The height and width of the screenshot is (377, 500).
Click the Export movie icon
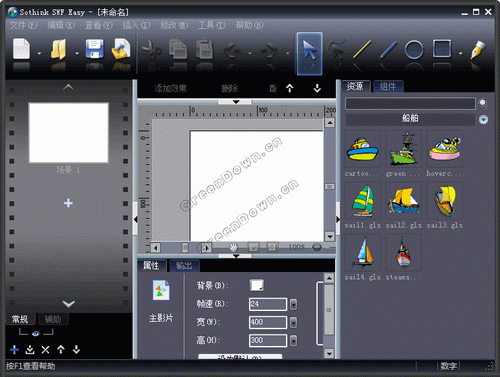[121, 49]
